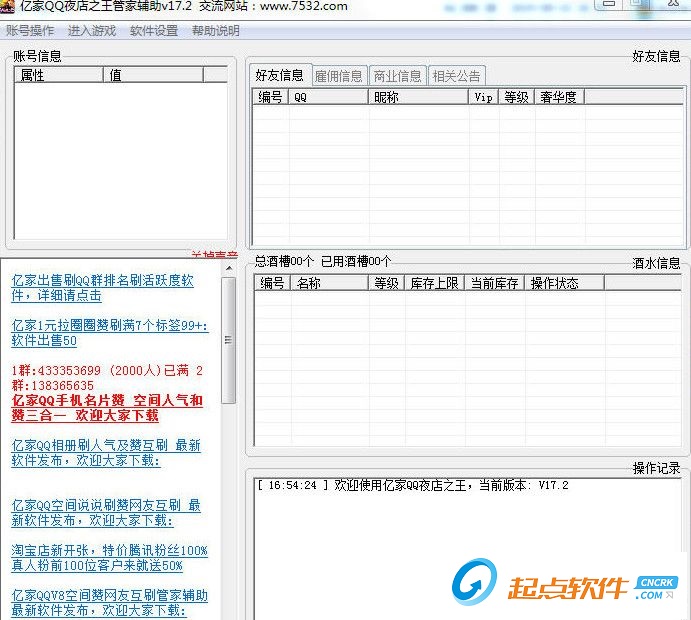Sort drinks table by 等级 column

coord(386,283)
